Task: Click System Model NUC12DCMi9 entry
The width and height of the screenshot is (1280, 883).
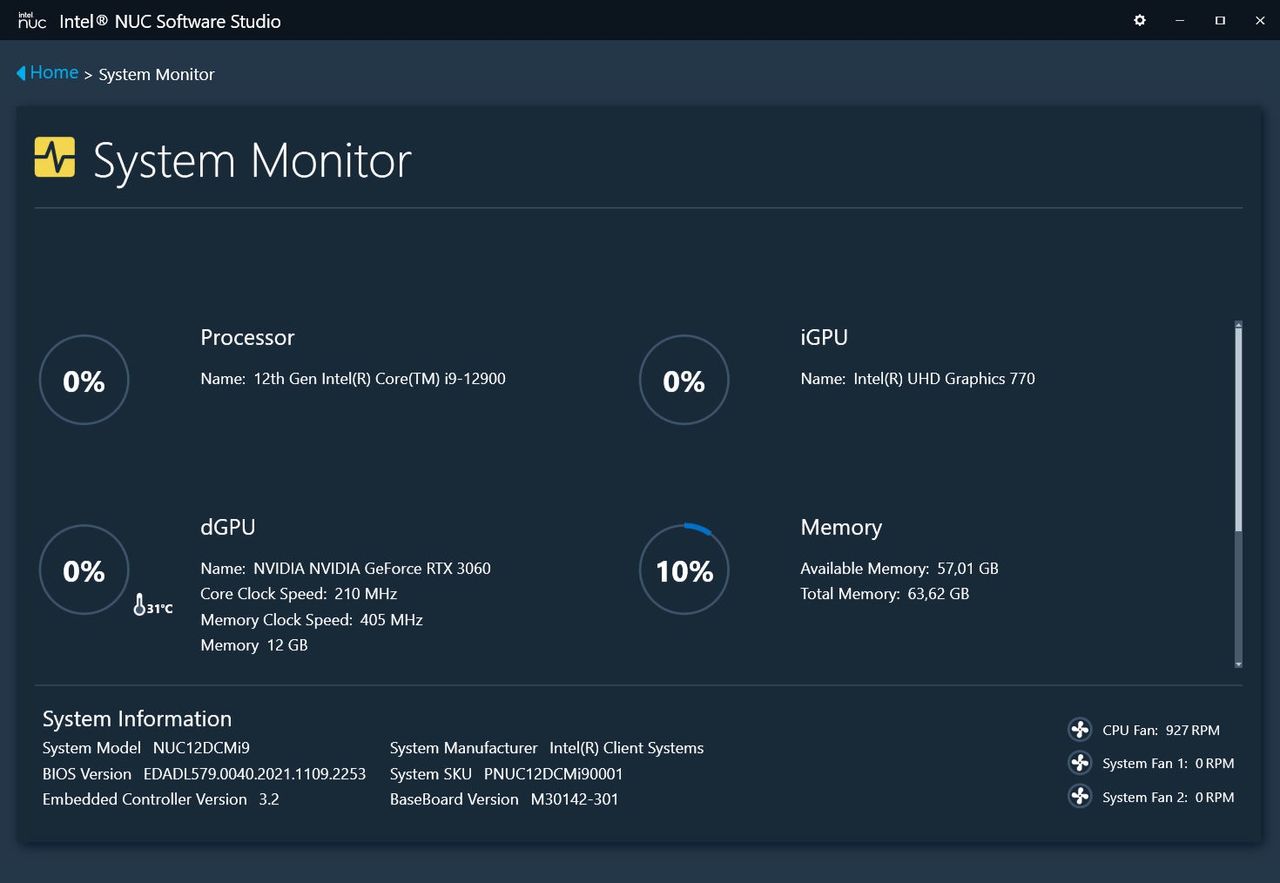Action: pyautogui.click(x=146, y=747)
